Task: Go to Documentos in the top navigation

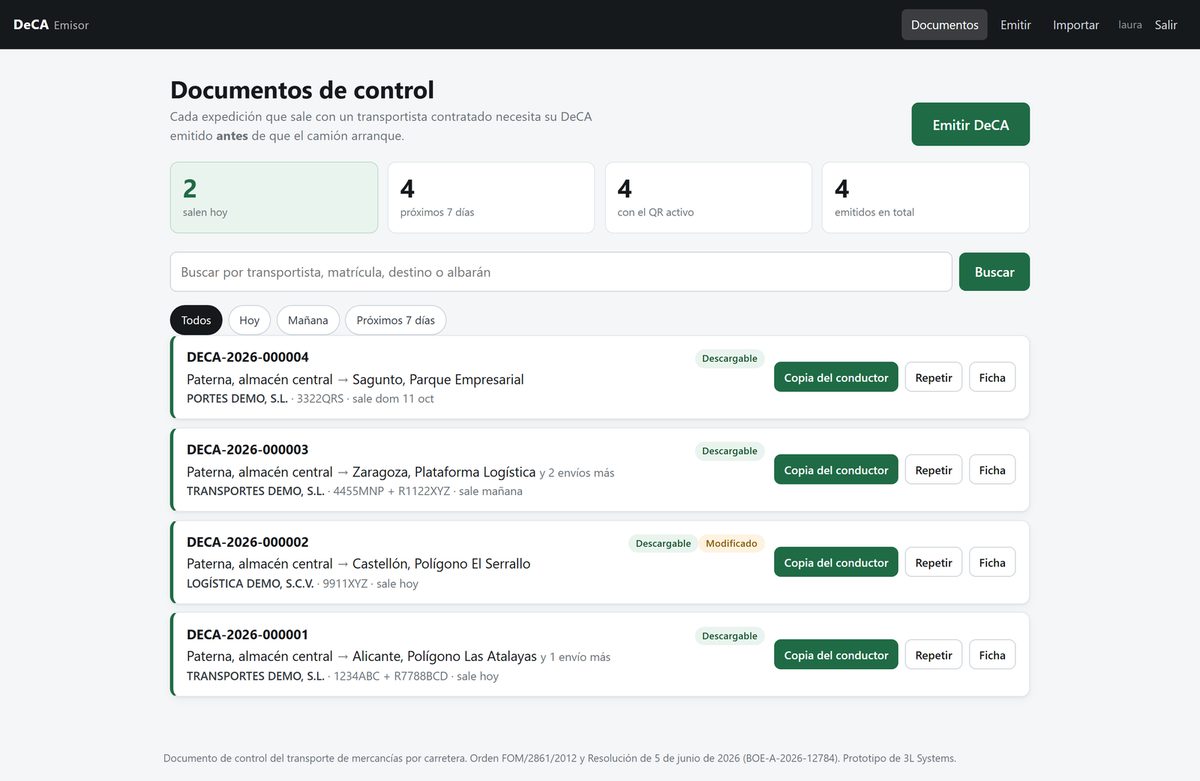Action: (x=944, y=25)
